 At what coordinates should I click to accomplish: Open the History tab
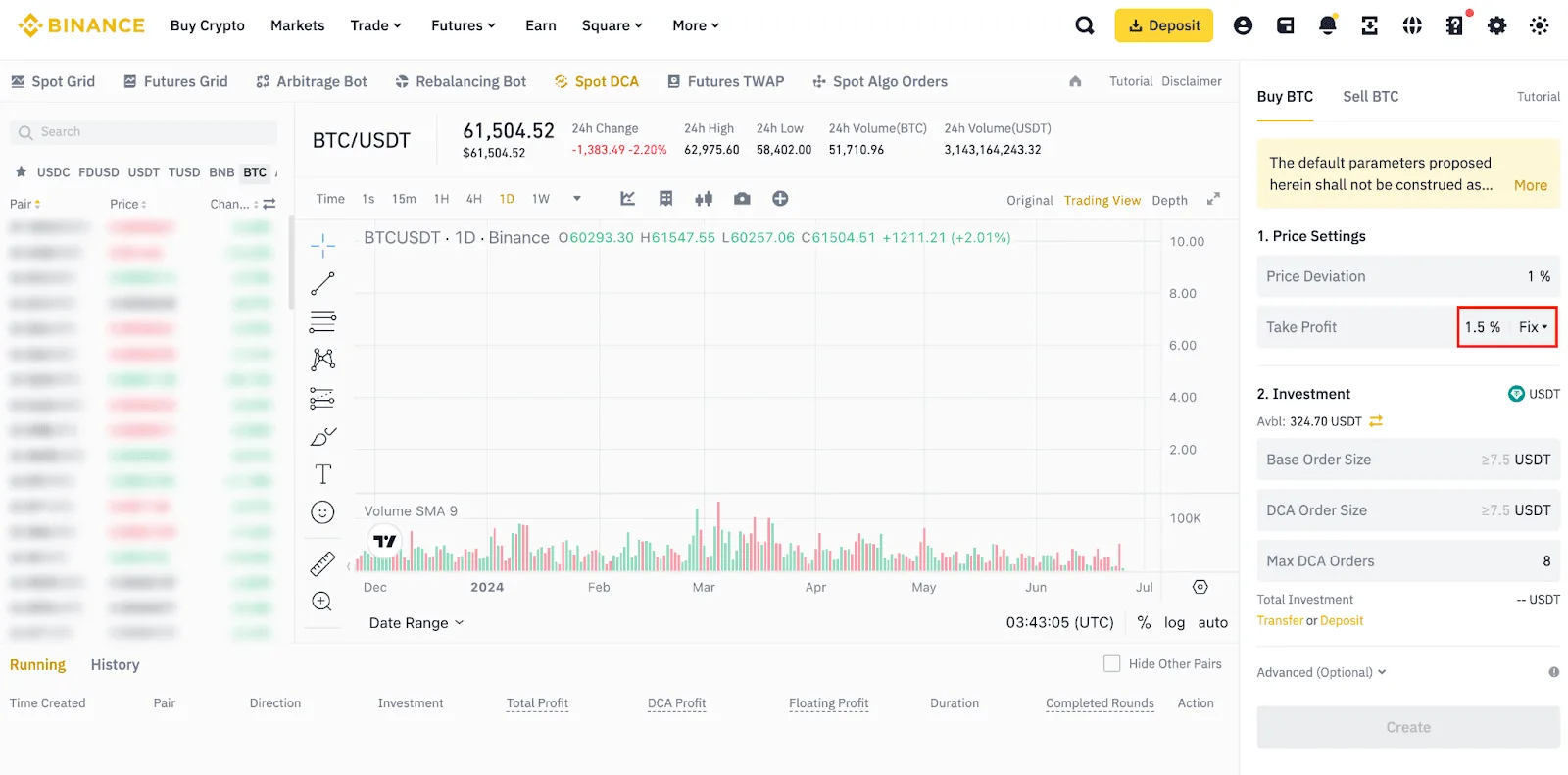(x=115, y=664)
